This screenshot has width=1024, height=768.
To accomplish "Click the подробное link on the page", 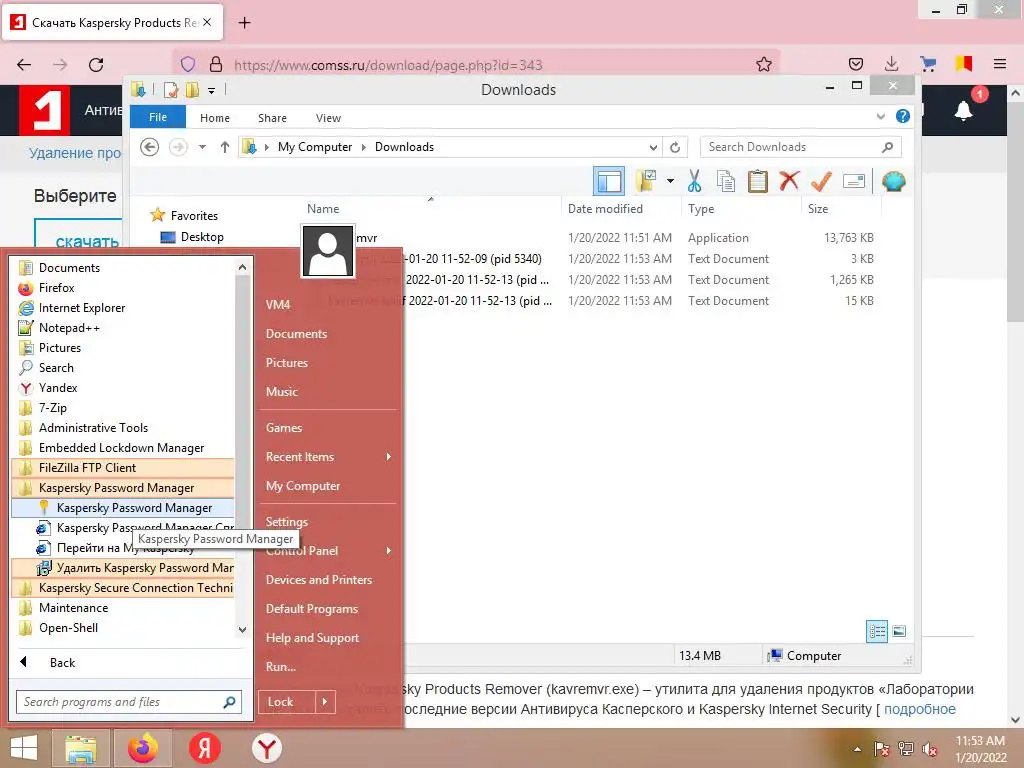I will [920, 709].
